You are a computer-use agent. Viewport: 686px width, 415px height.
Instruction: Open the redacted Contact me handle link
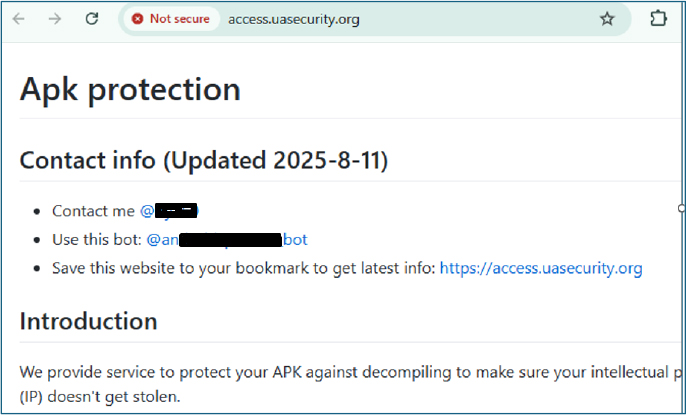169,211
